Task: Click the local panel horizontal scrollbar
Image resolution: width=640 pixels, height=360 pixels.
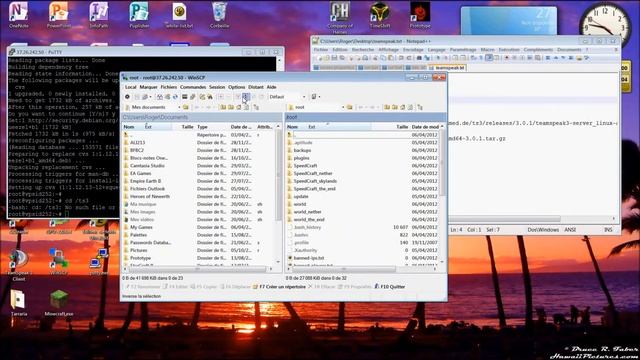Action: (x=198, y=269)
